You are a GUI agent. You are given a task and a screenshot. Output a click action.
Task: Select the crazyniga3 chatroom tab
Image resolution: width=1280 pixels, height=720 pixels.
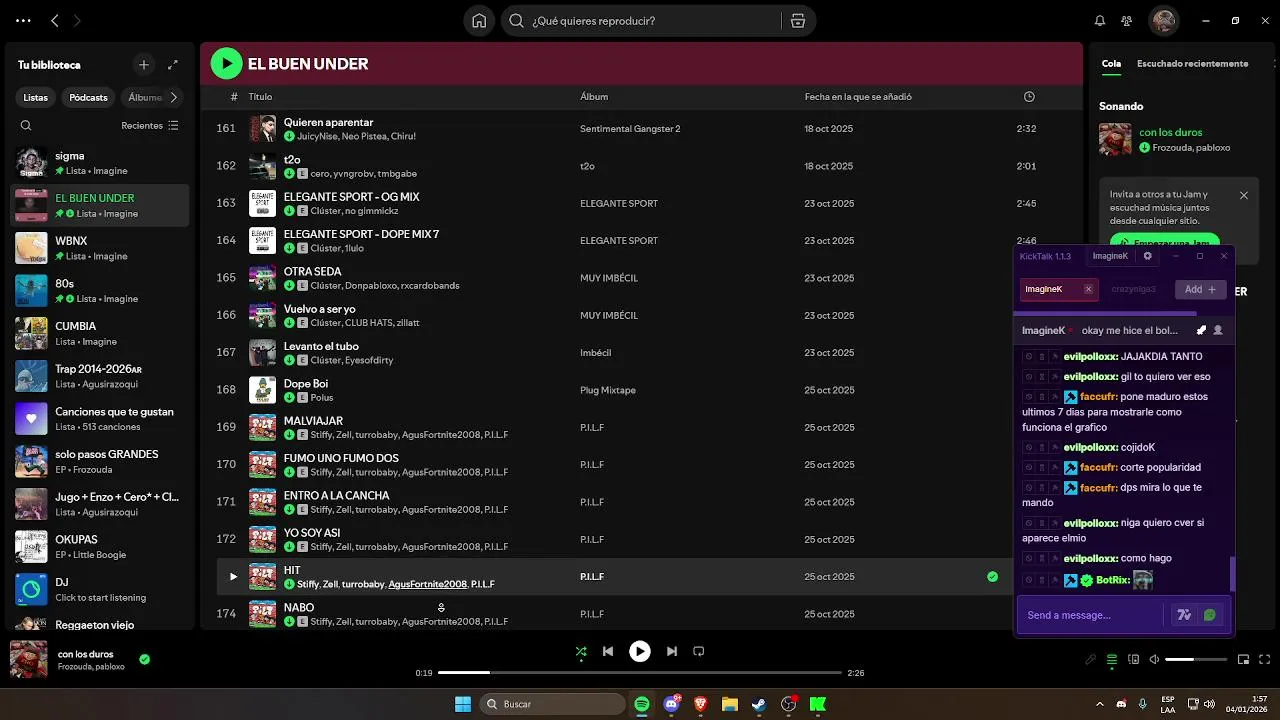(1134, 289)
